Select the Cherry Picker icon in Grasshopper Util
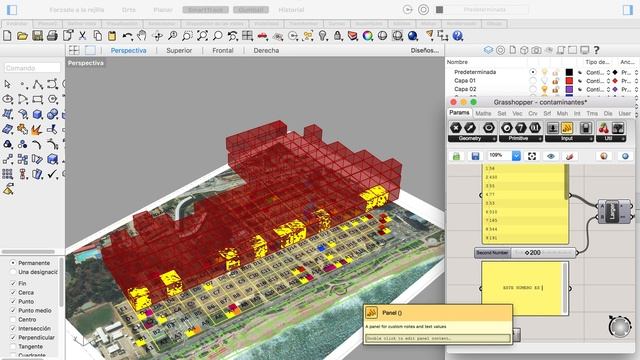The width and height of the screenshot is (640, 360). (x=603, y=128)
